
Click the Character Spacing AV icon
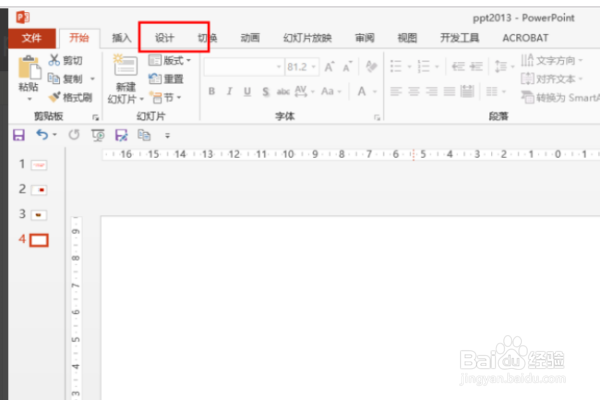click(301, 91)
